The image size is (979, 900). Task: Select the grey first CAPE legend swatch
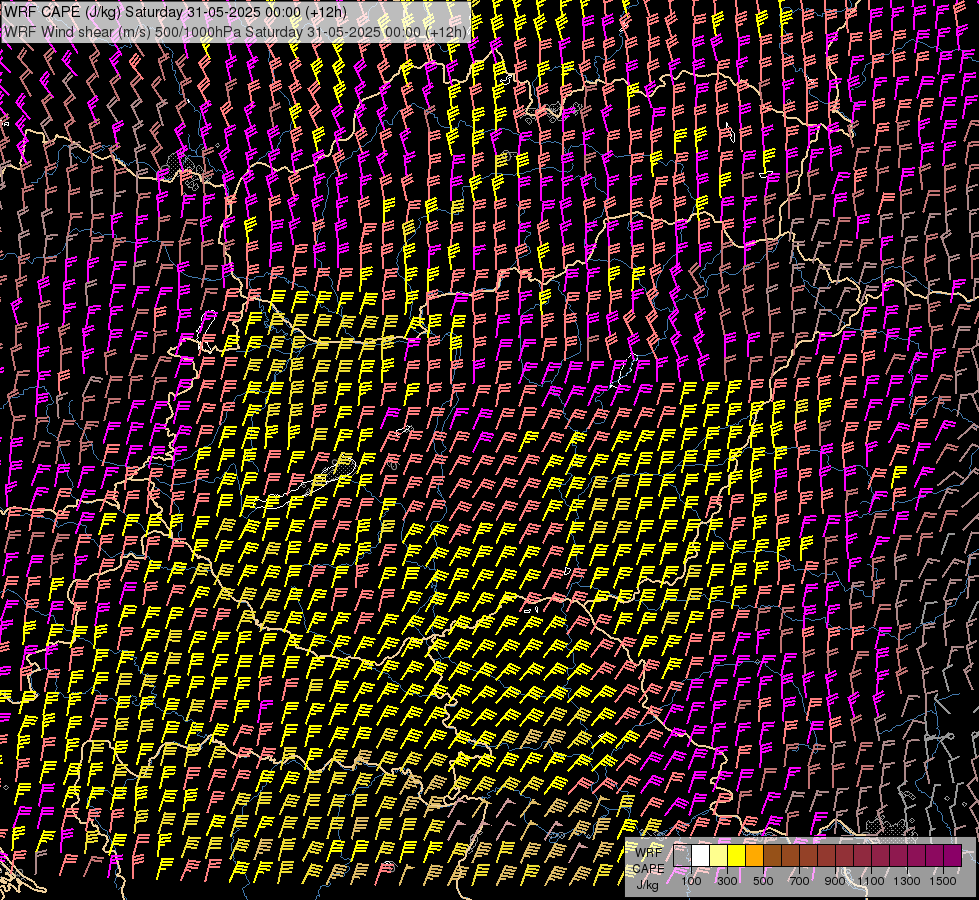point(682,855)
